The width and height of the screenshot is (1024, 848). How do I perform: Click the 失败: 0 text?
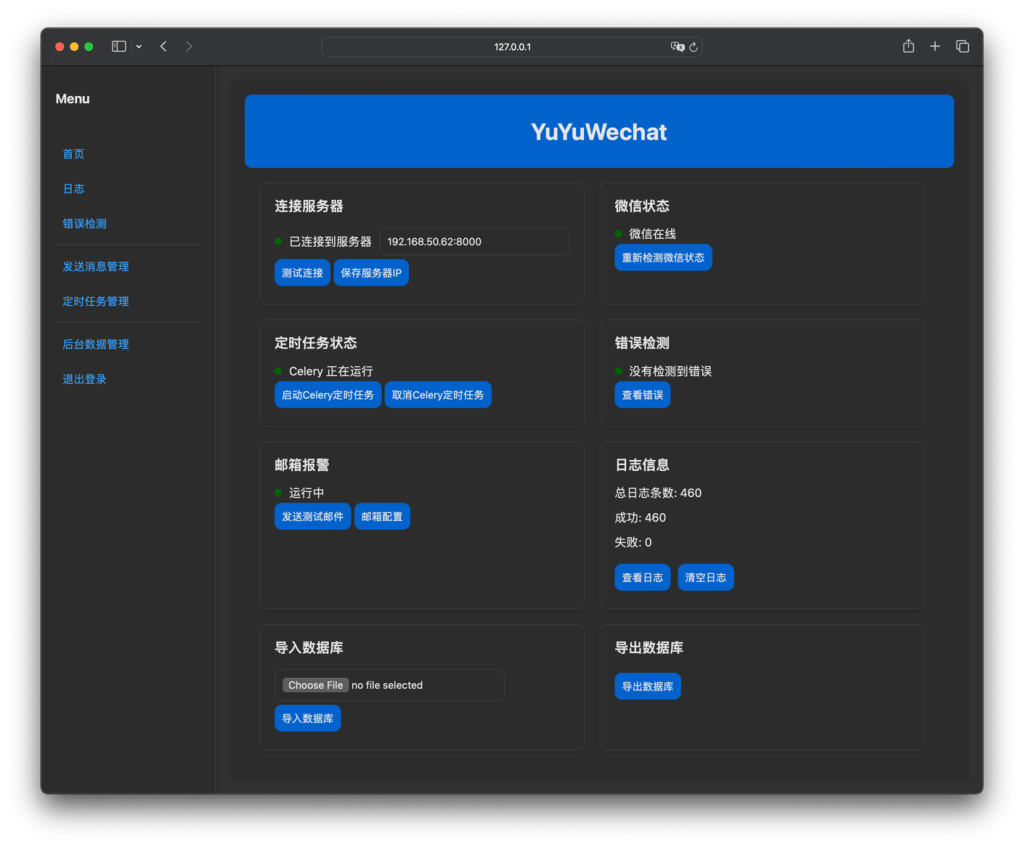[633, 542]
